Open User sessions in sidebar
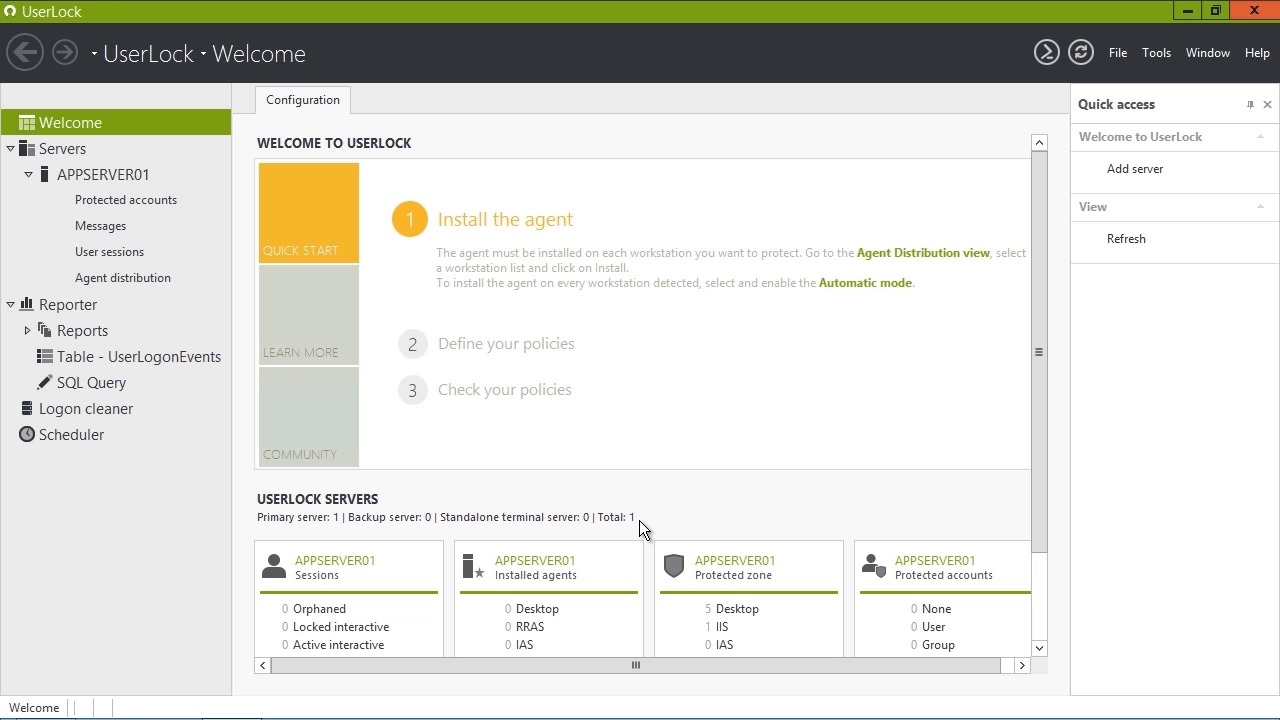The image size is (1280, 720). (109, 252)
